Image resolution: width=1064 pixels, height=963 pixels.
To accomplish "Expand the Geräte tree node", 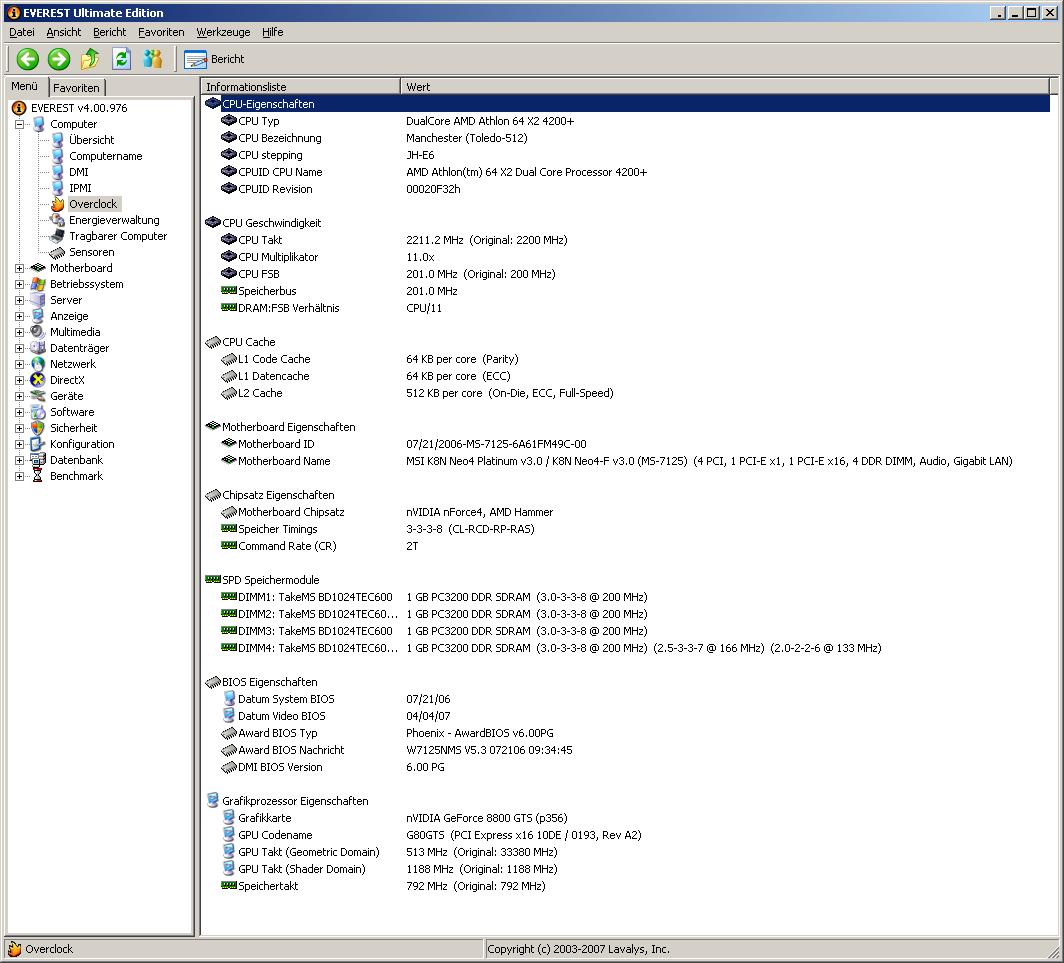I will click(20, 396).
